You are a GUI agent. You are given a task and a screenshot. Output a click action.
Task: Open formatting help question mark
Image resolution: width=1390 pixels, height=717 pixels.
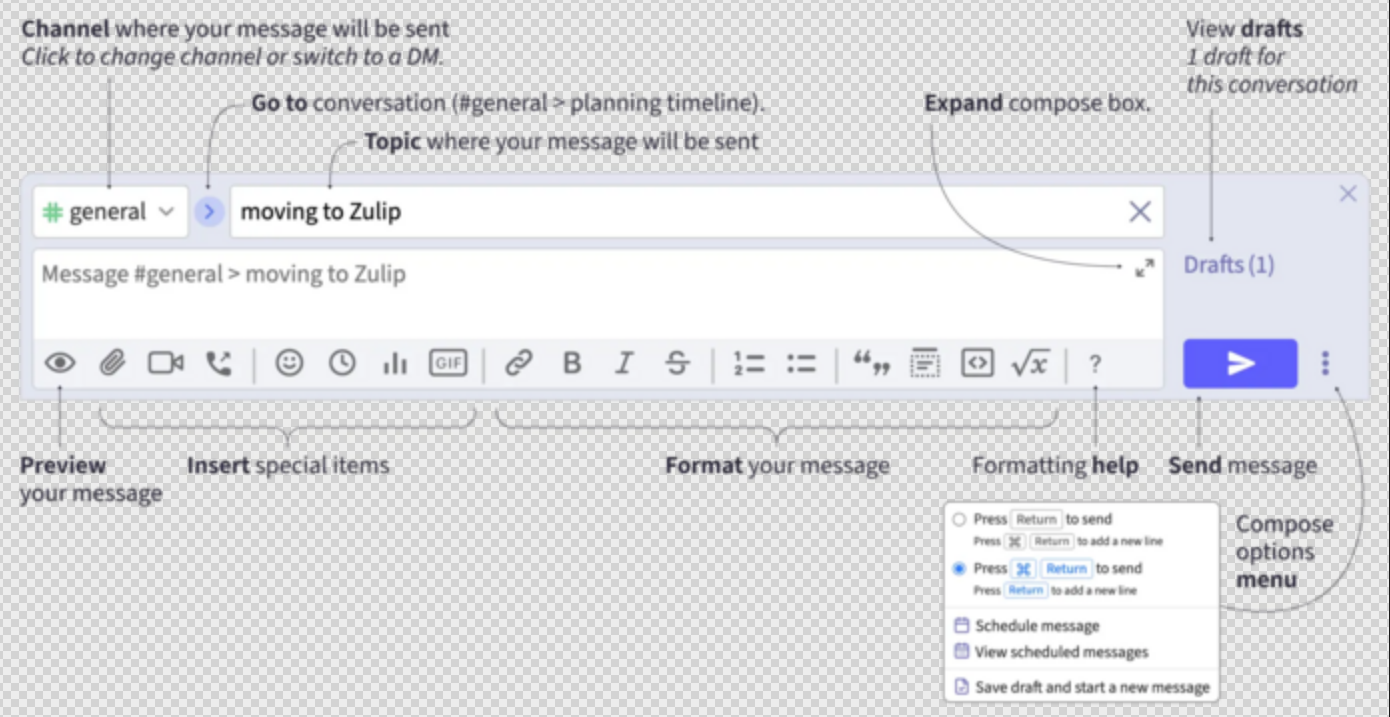[1095, 364]
